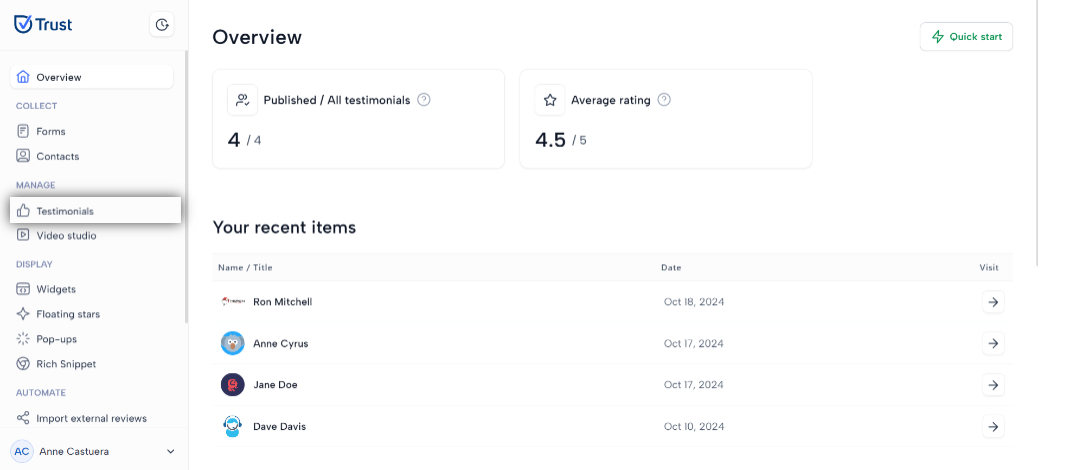Click the question mark beside Average rating
Screen dimensions: 1080x470
tap(664, 100)
